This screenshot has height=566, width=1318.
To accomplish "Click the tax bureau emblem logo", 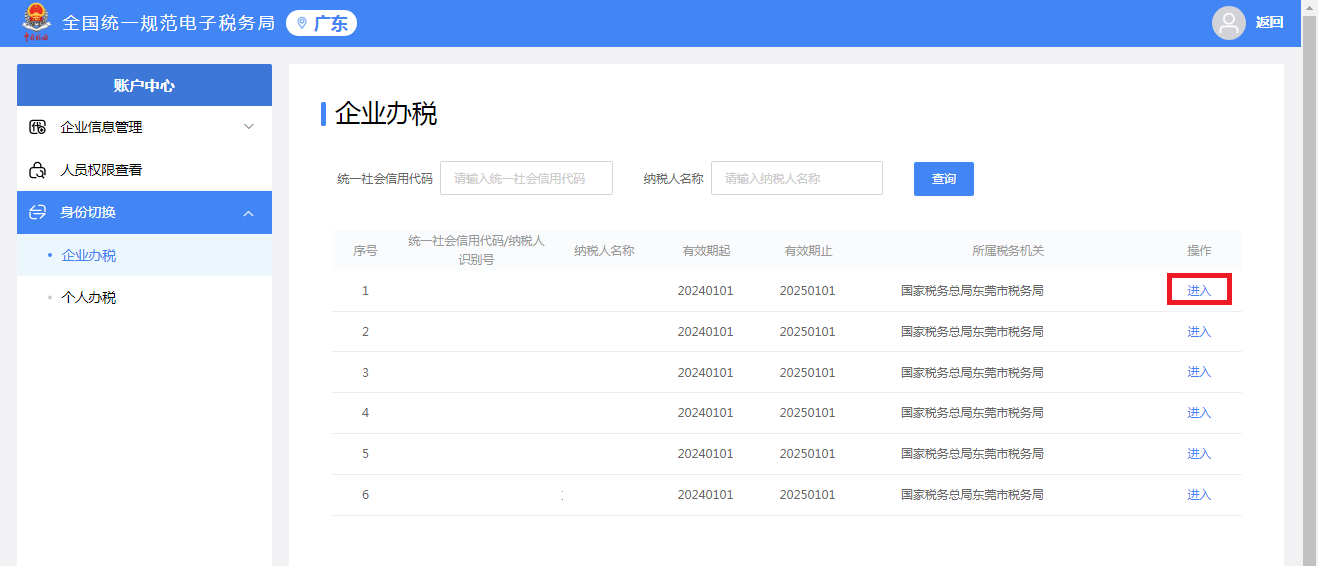I will tap(37, 22).
